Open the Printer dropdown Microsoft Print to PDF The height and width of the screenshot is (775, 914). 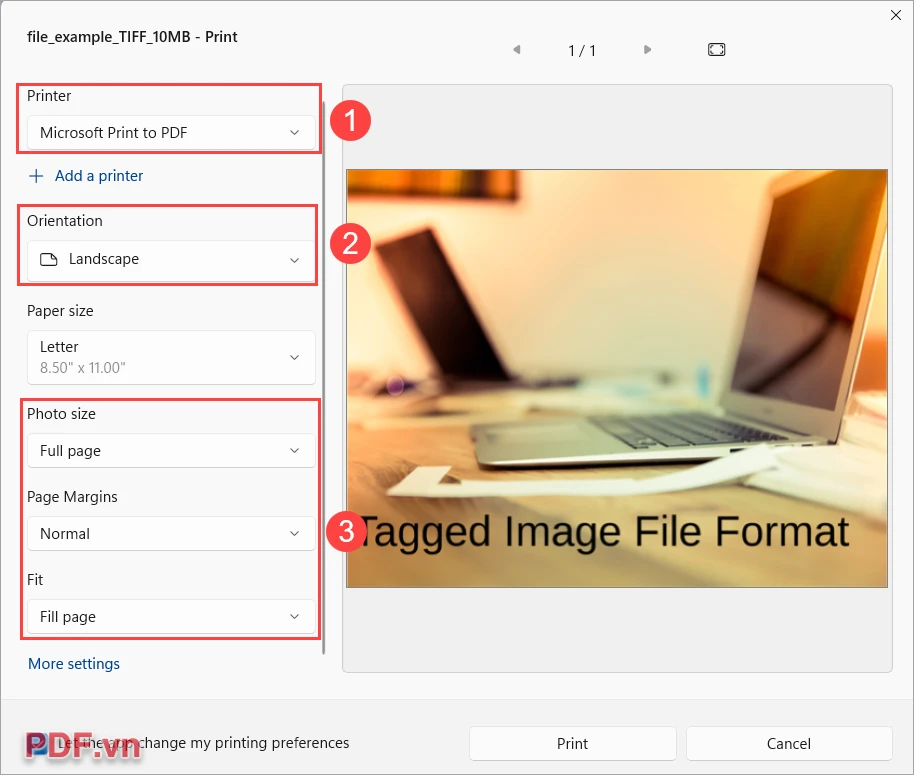(x=171, y=133)
